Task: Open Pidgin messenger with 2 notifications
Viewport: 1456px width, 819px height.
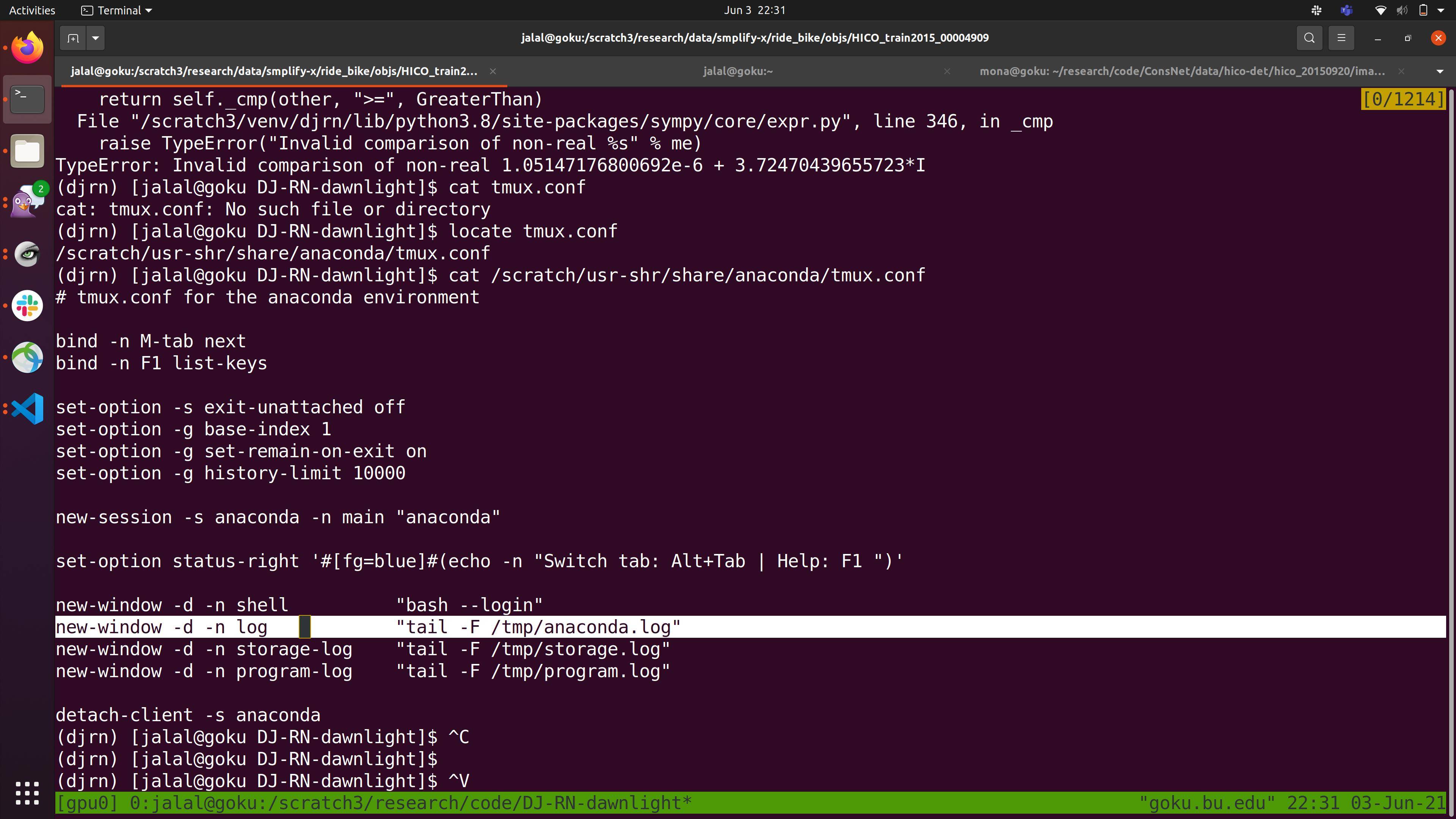Action: point(27,202)
